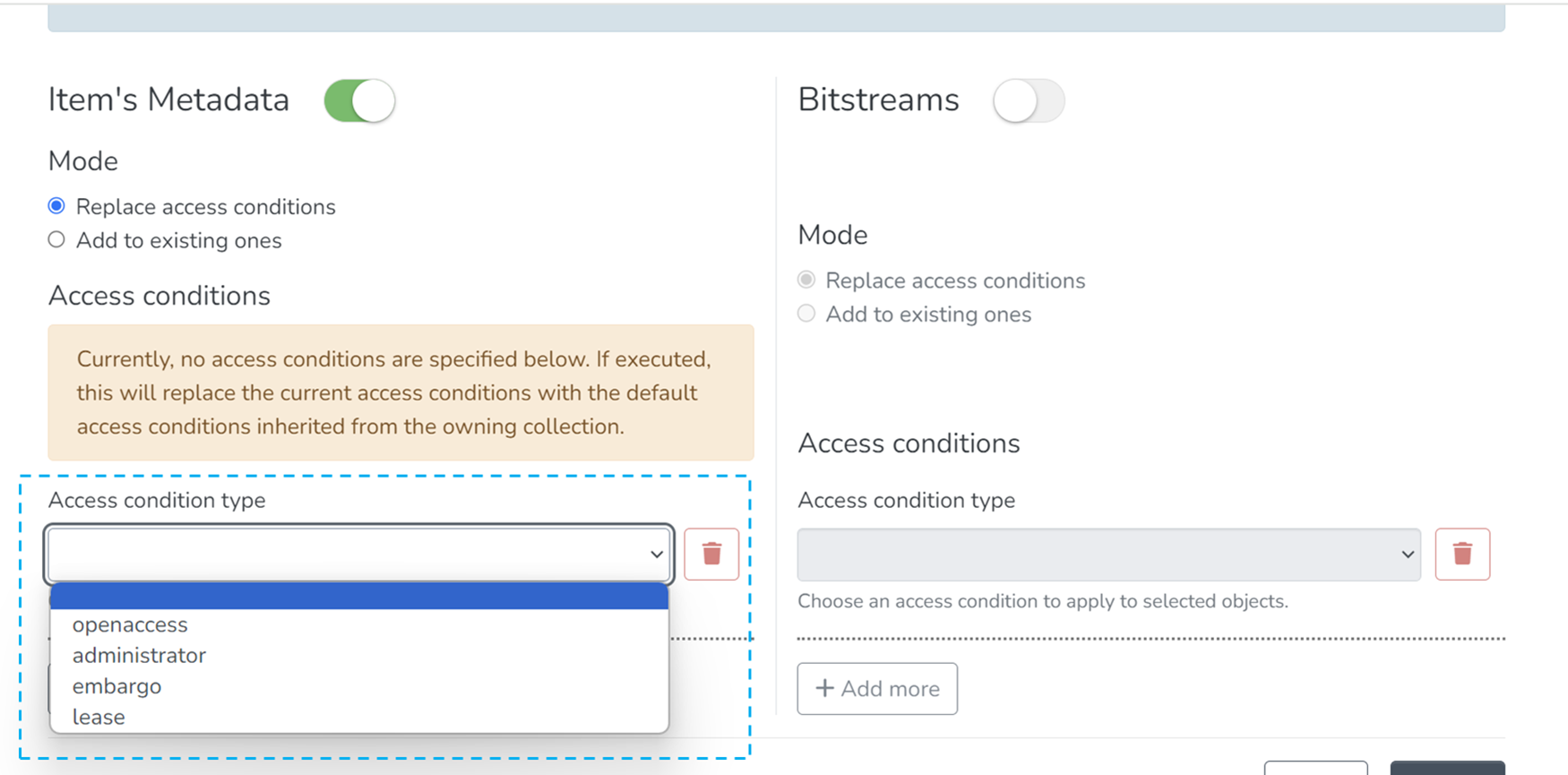
Task: Select 'Replace access conditions' under Item's Metadata
Action: (x=56, y=205)
